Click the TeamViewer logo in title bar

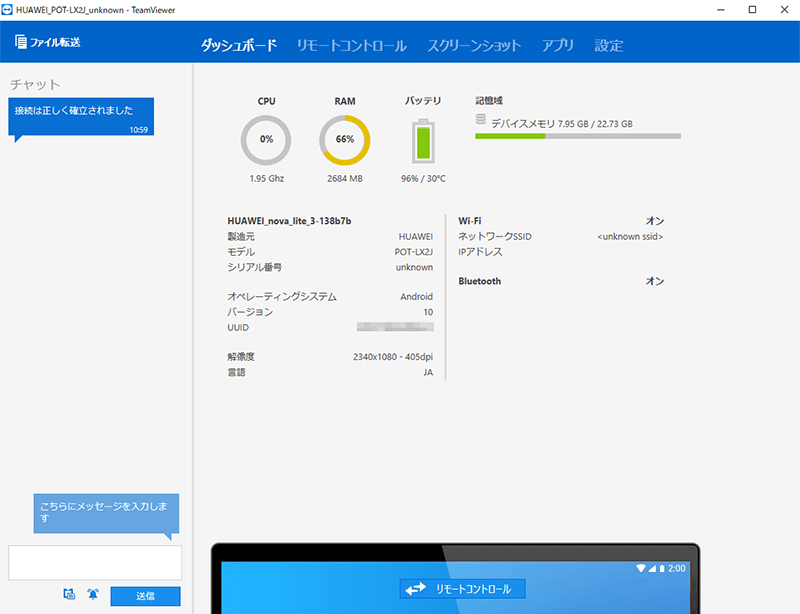coord(7,9)
